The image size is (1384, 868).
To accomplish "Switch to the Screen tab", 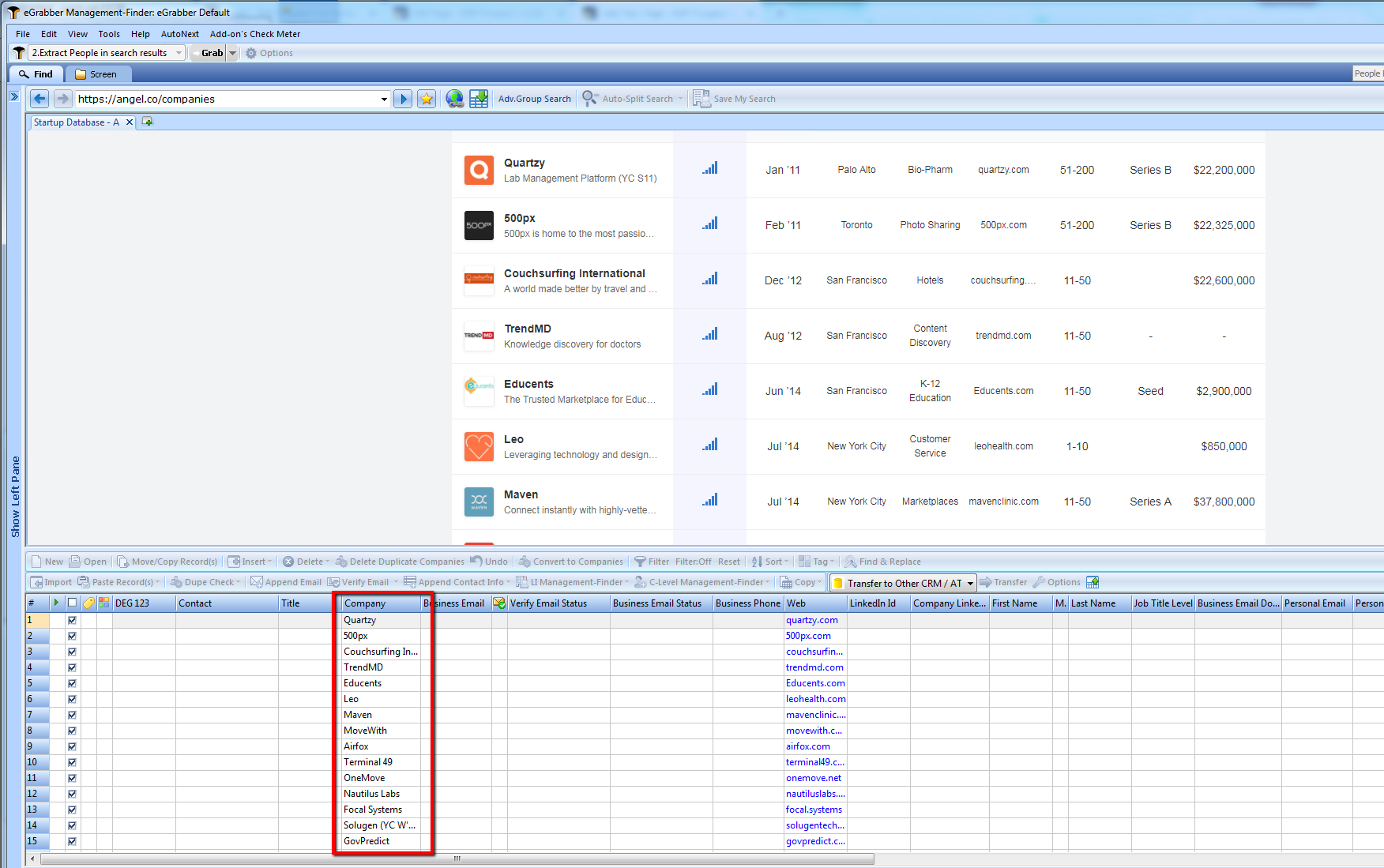I will click(96, 74).
